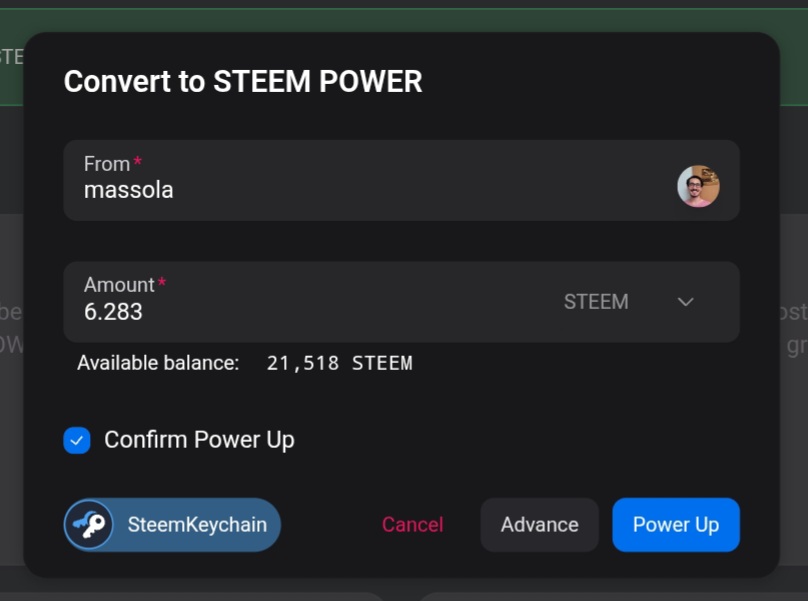Image resolution: width=808 pixels, height=601 pixels.
Task: Click the key icon in the SteemKeychain button
Action: coord(90,525)
